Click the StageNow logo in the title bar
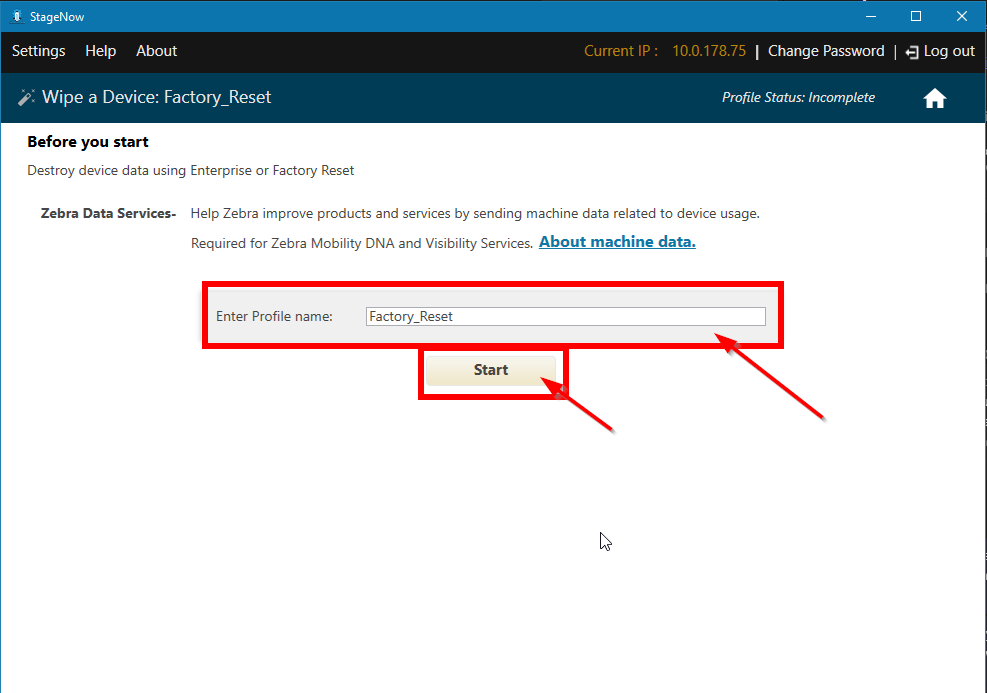 tap(18, 16)
